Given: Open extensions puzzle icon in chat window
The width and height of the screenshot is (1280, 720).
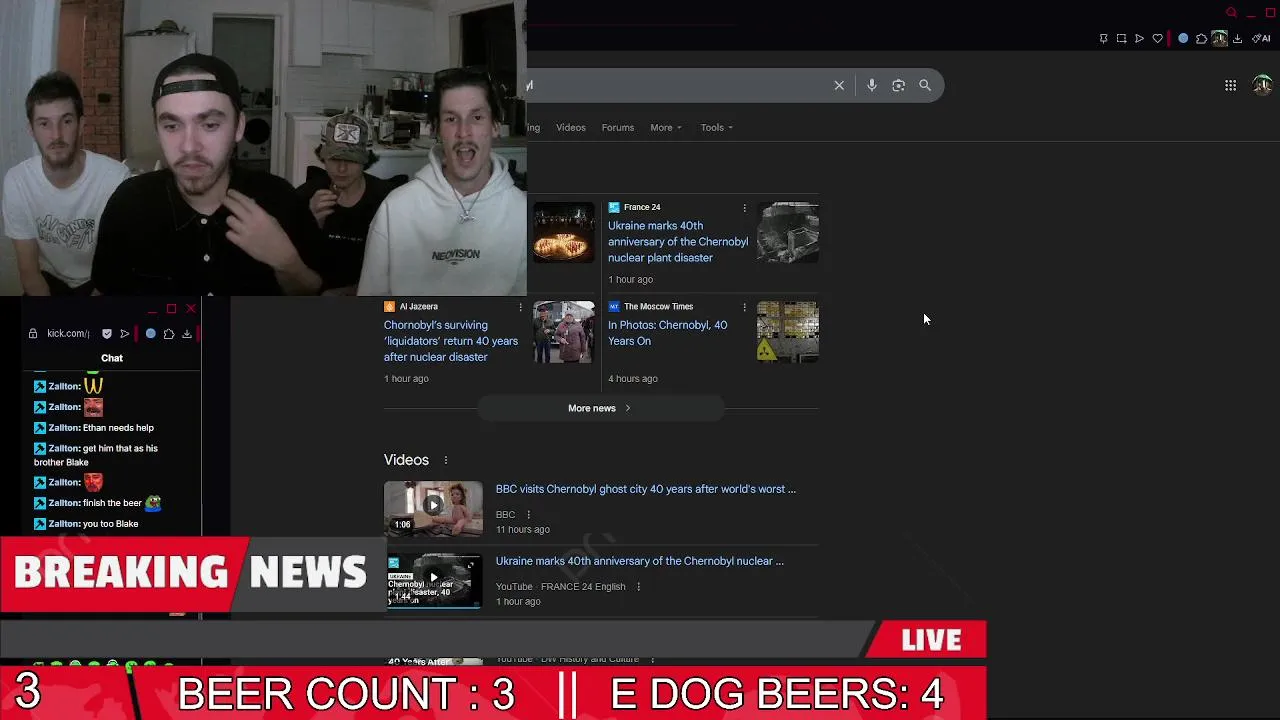Looking at the screenshot, I should click(x=169, y=334).
